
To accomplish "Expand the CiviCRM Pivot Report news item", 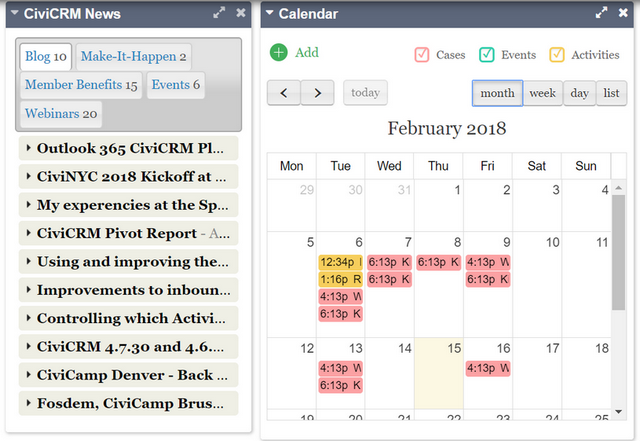I will [129, 233].
